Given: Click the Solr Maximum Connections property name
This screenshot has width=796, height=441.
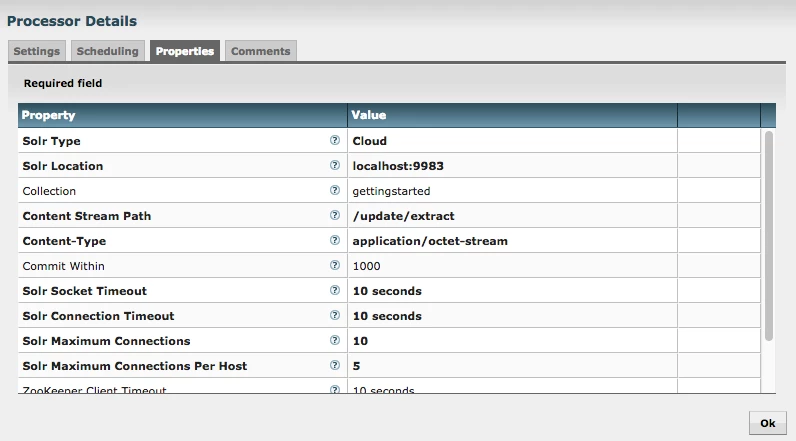Looking at the screenshot, I should 106,341.
